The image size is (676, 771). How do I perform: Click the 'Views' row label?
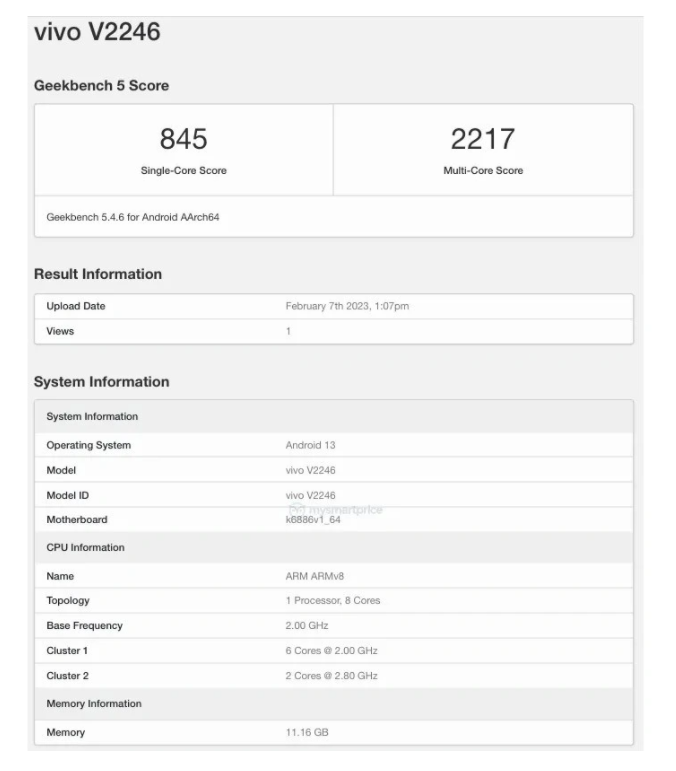point(60,331)
